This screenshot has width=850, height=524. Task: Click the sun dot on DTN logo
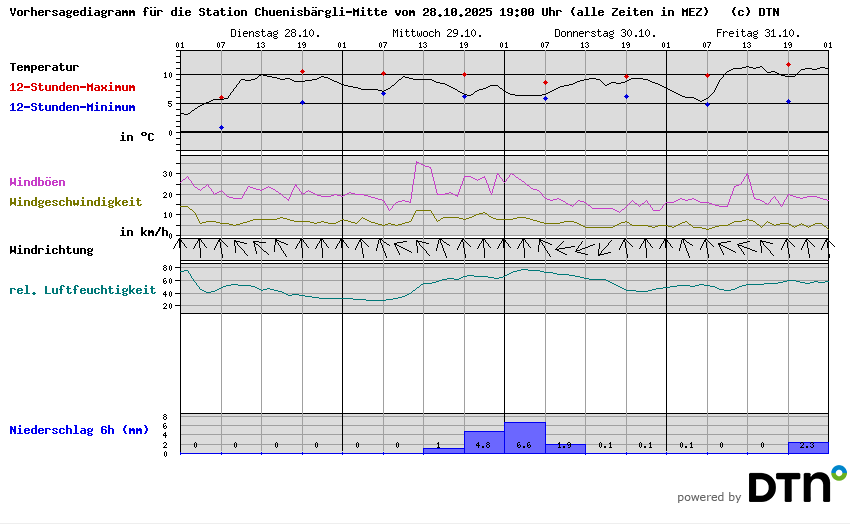point(839,471)
